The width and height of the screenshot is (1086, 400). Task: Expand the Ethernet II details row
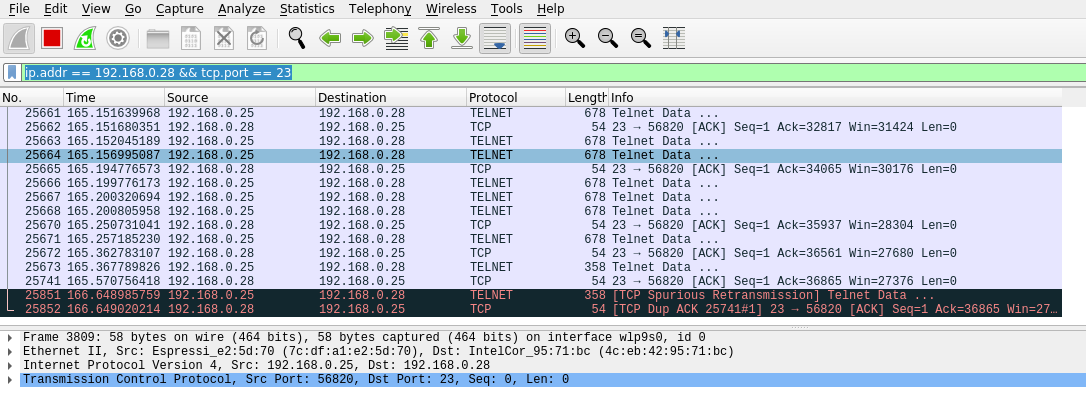10,352
